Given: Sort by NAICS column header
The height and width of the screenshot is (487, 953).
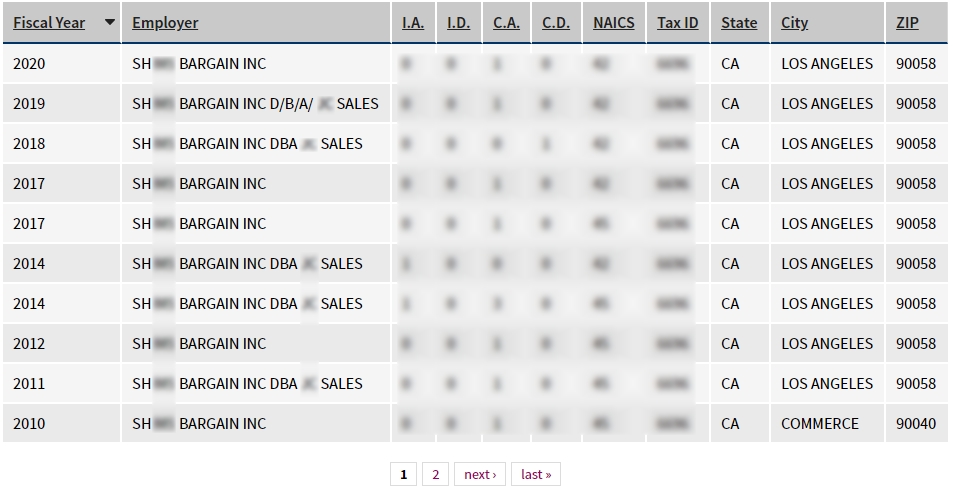Looking at the screenshot, I should coord(613,22).
